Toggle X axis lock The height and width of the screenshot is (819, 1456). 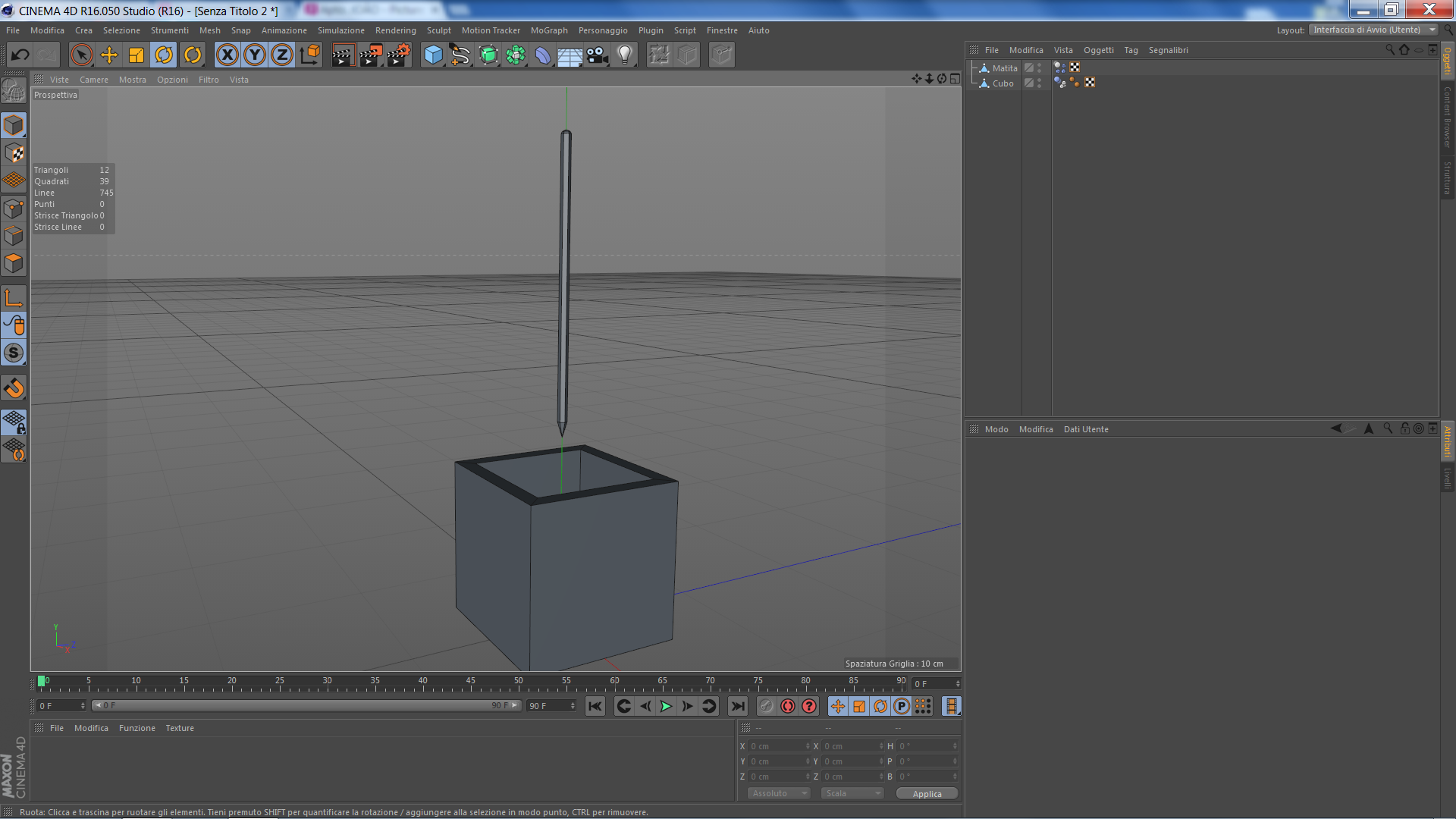(227, 55)
